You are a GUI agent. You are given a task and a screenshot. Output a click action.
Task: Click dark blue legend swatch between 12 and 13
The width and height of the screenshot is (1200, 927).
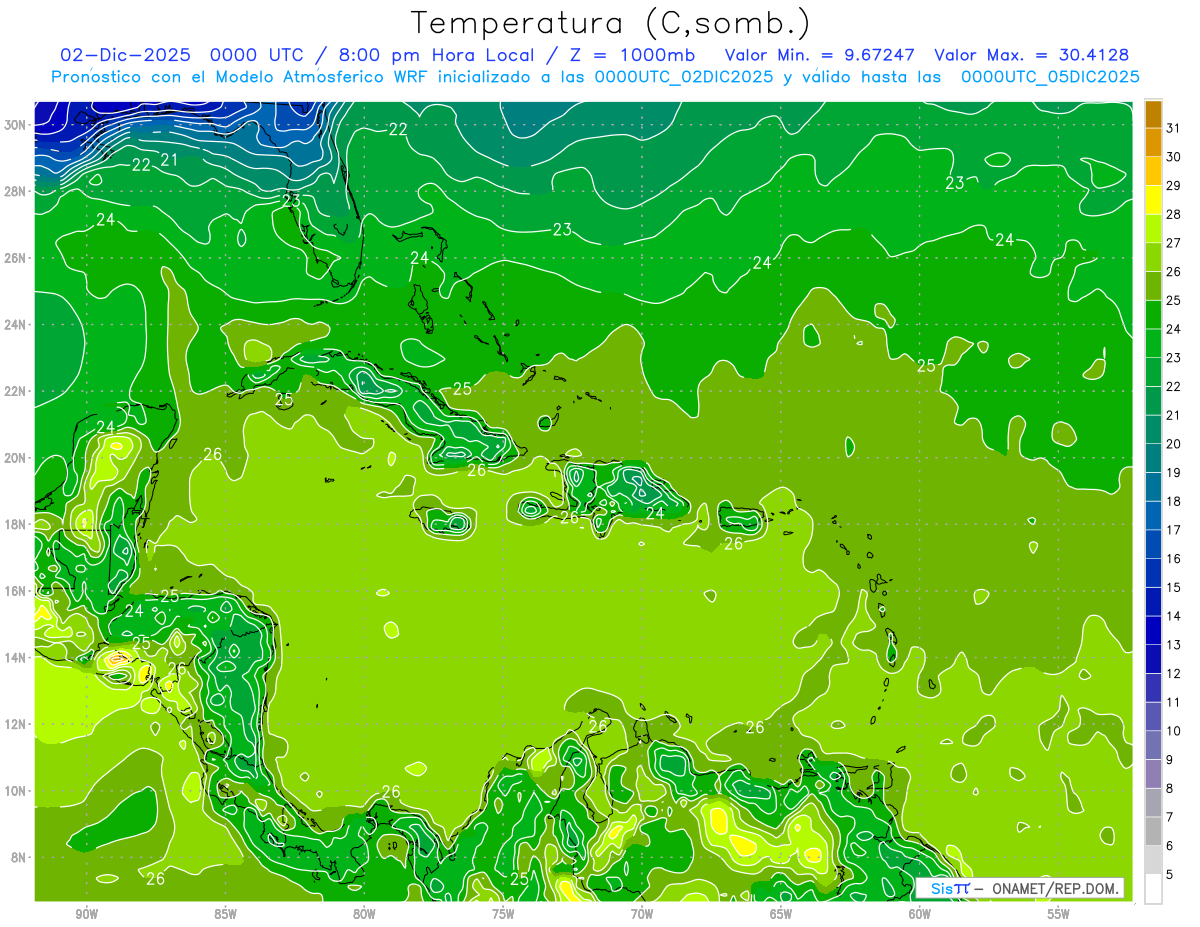1153,659
